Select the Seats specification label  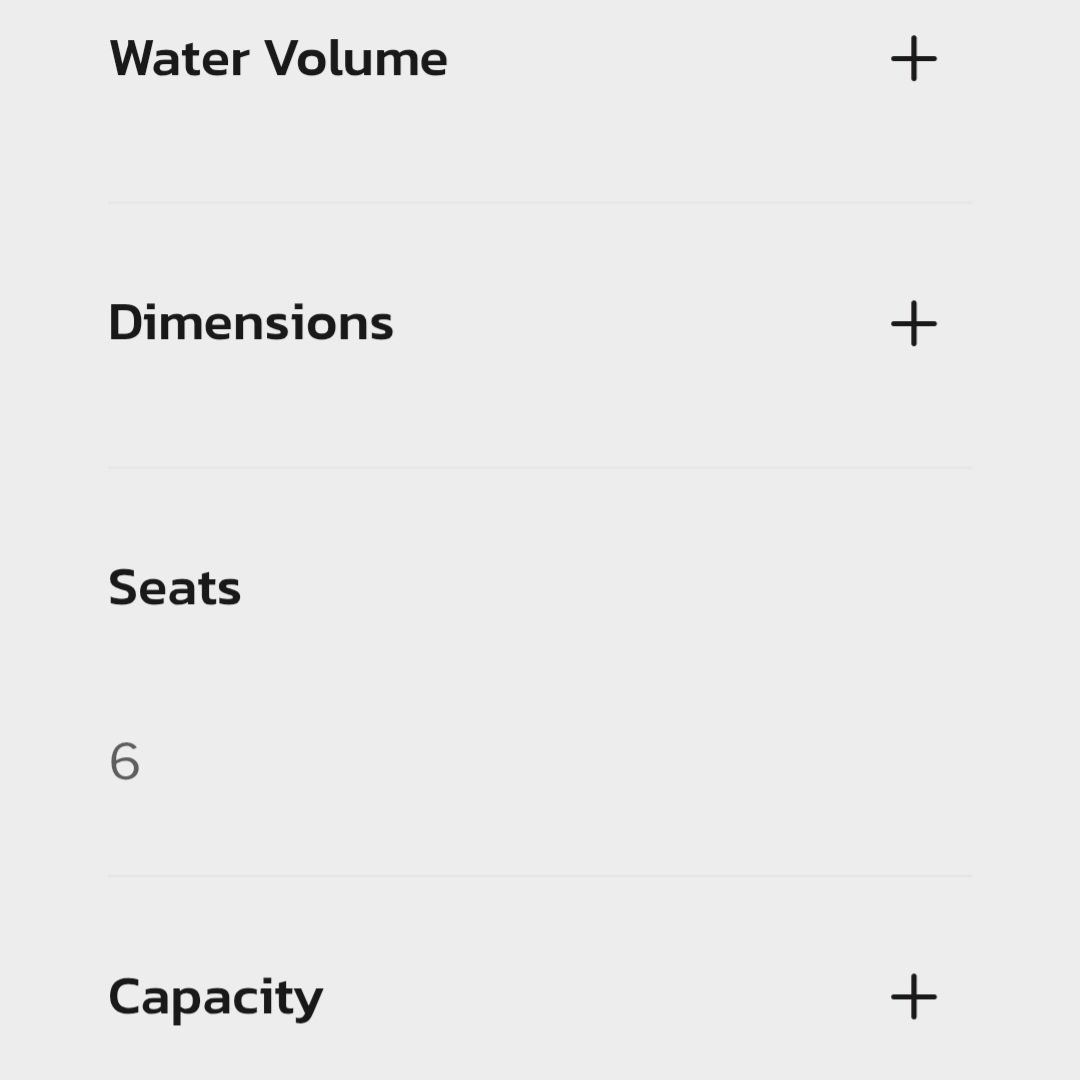tap(175, 588)
